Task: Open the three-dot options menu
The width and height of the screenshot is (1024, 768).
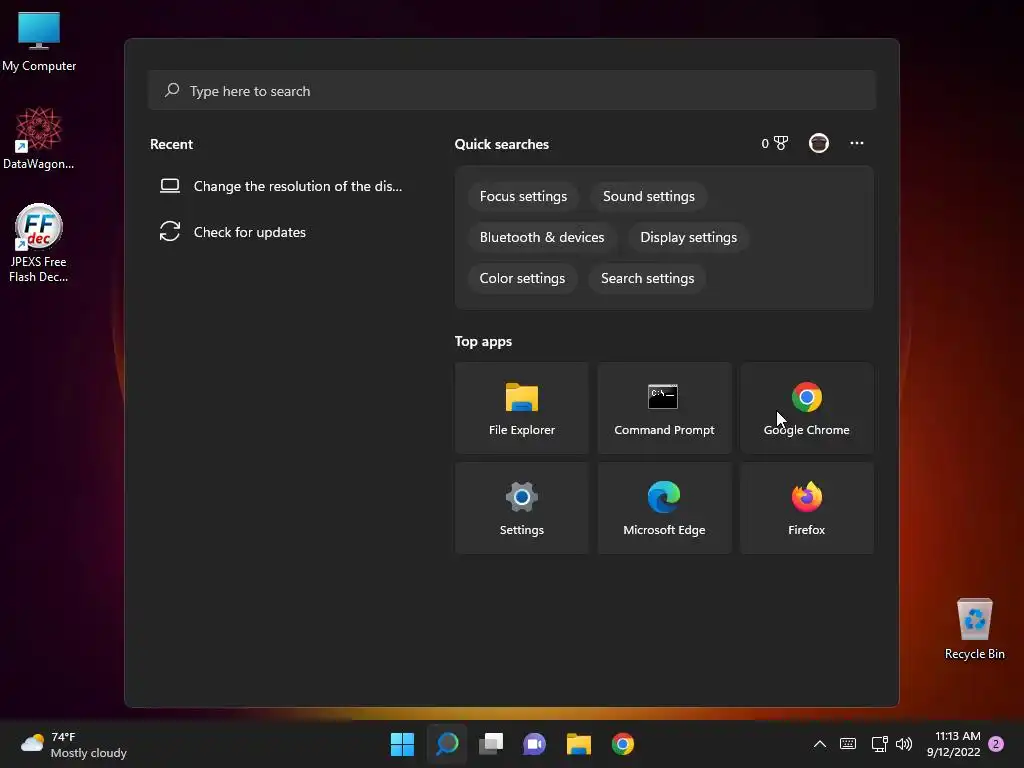Action: tap(857, 143)
